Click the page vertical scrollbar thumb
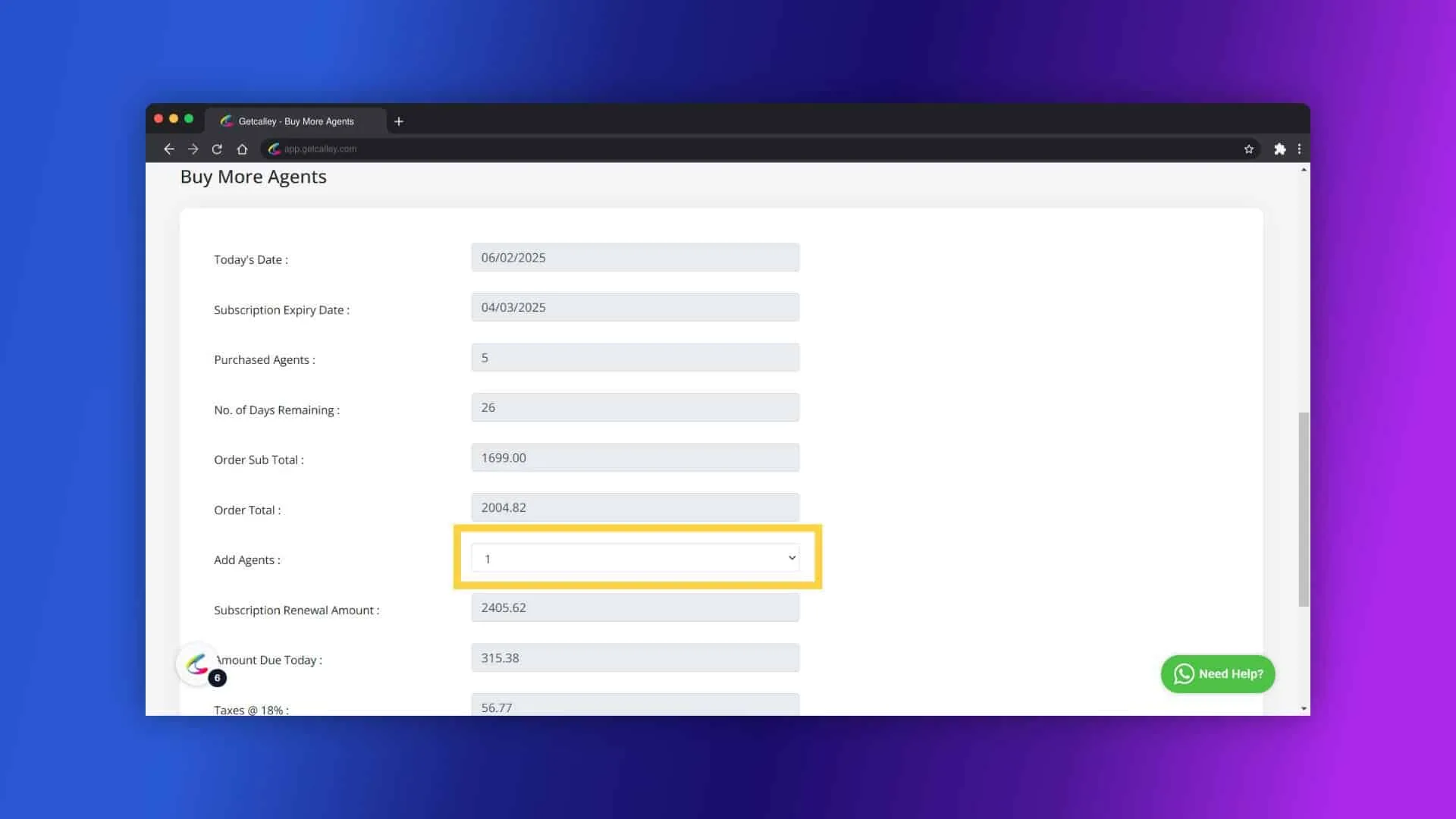Screen dimensions: 1456x819 coord(1304,510)
